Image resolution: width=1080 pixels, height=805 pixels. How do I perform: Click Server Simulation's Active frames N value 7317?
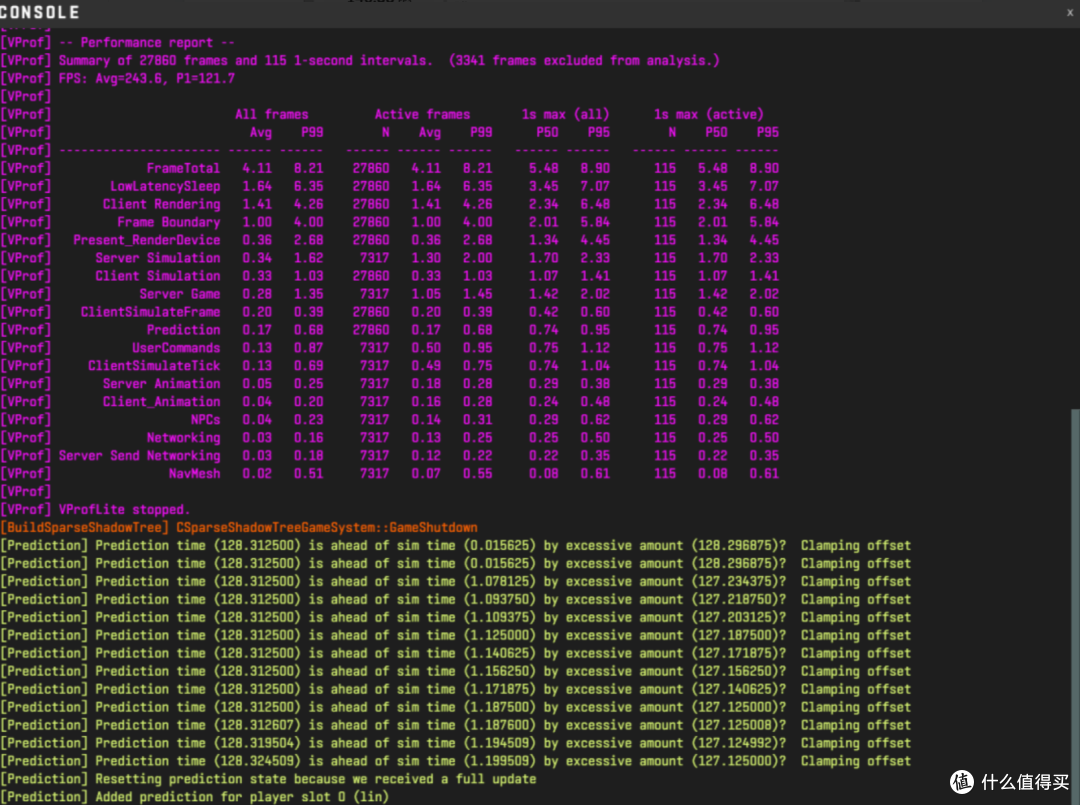(374, 258)
